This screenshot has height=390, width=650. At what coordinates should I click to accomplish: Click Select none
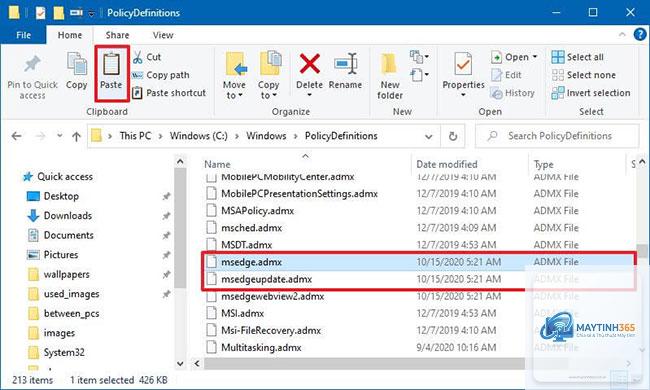[583, 75]
